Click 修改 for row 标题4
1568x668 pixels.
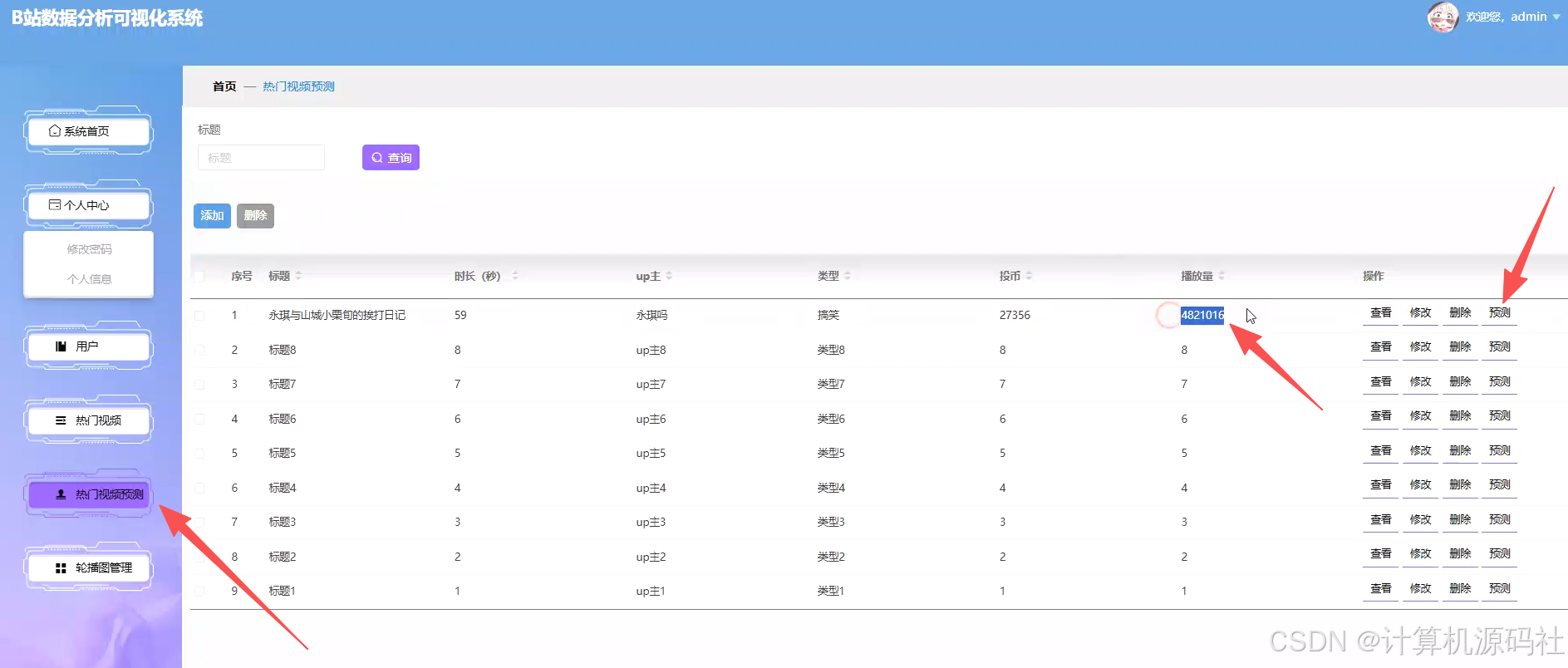coord(1420,485)
